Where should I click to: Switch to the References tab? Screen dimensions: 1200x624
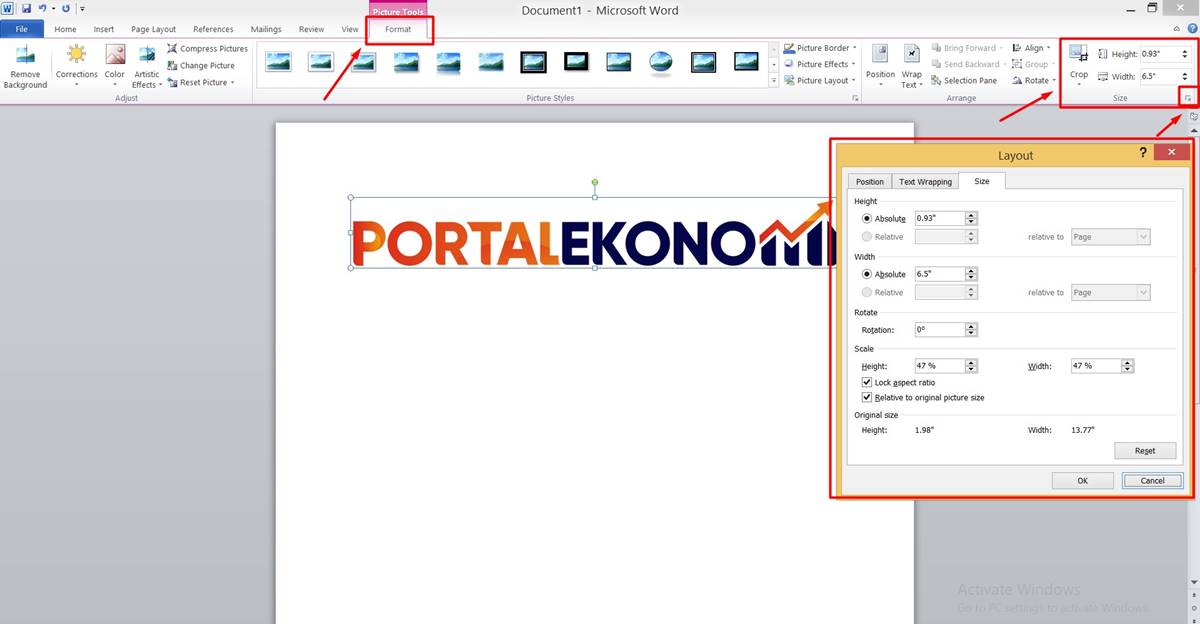coord(213,29)
